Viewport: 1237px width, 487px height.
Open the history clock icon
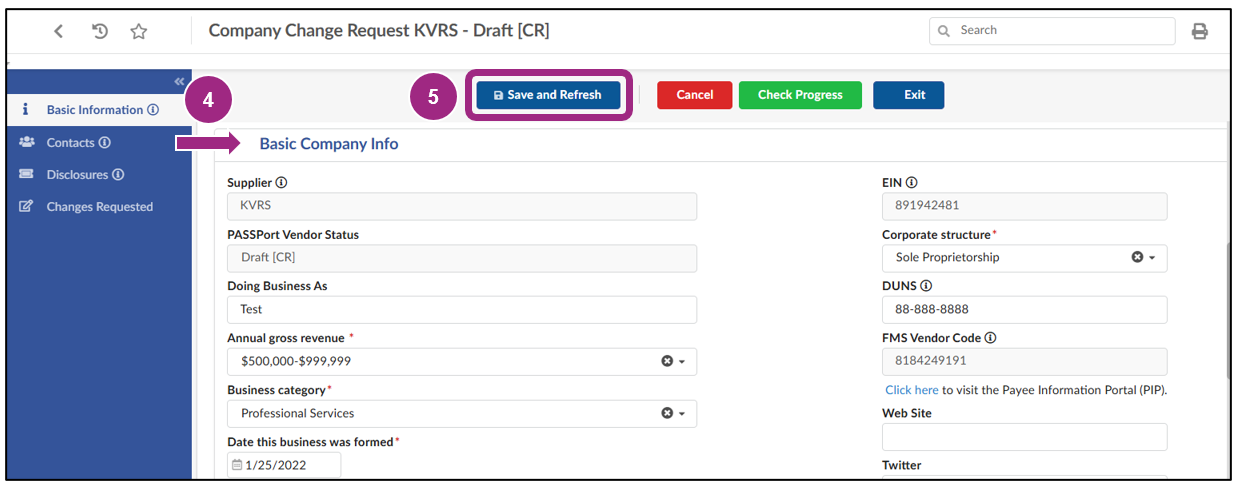[x=100, y=32]
